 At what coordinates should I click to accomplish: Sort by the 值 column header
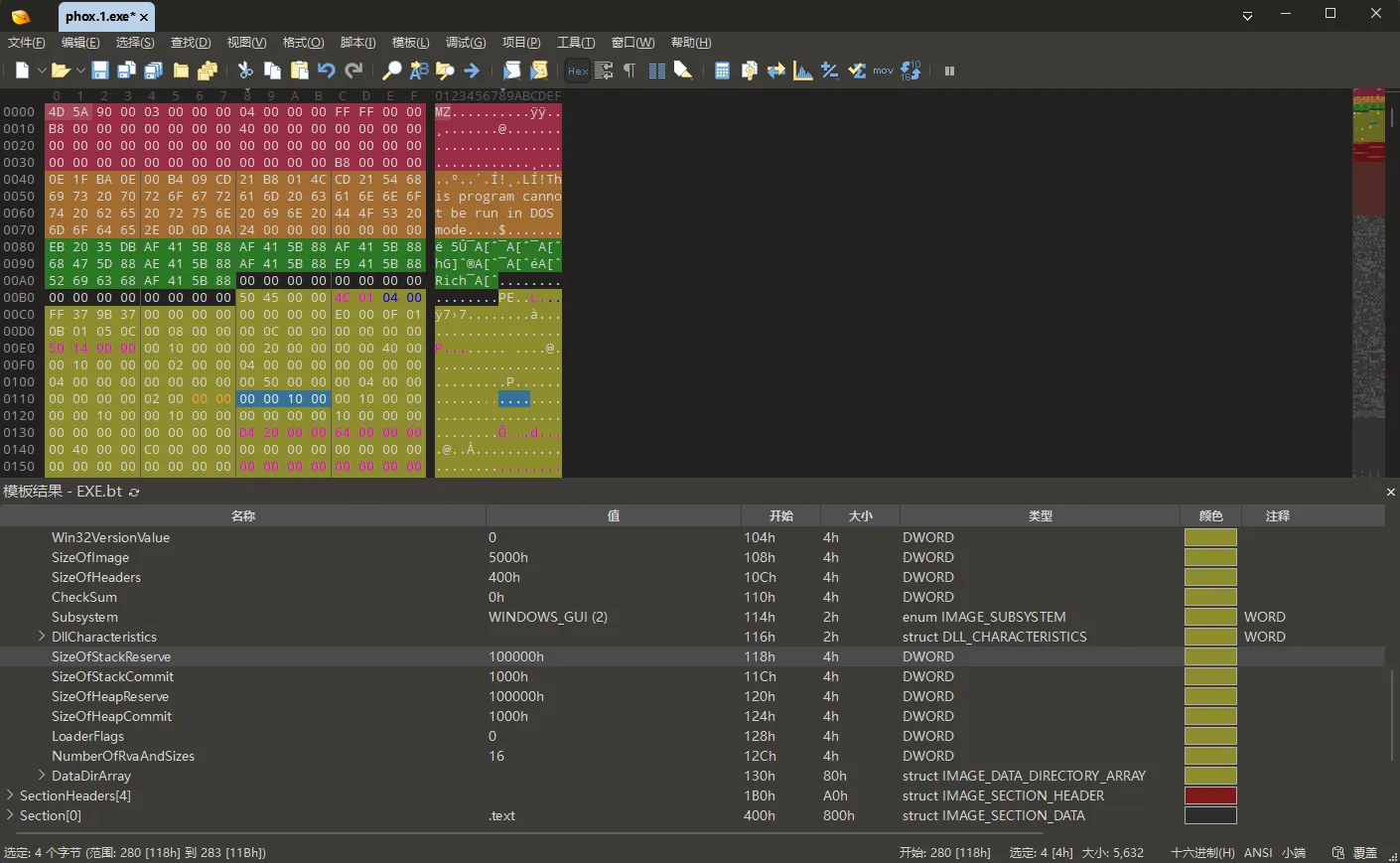pyautogui.click(x=614, y=515)
